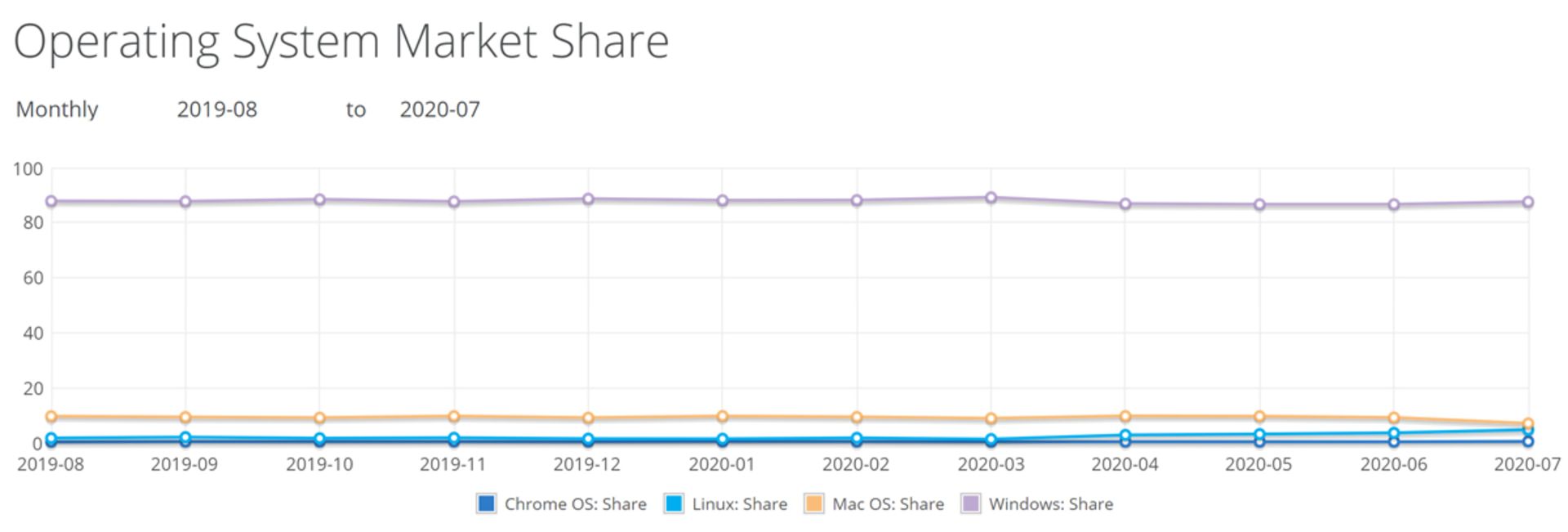Select Mac OS data point at 2019-08
Image resolution: width=1568 pixels, height=532 pixels.
[51, 417]
